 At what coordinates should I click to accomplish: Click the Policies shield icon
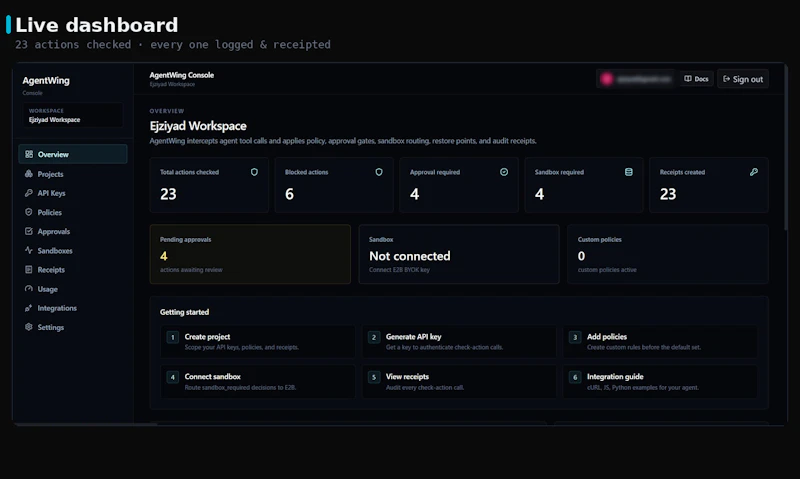pos(29,212)
